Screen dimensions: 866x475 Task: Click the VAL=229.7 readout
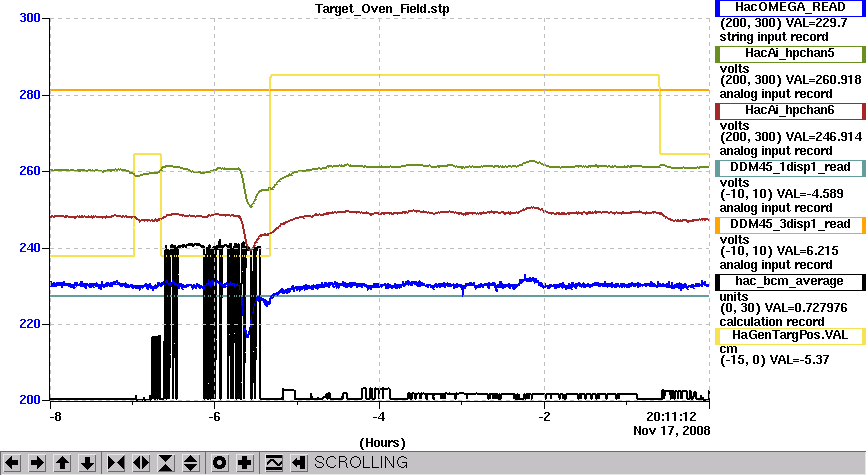click(815, 23)
